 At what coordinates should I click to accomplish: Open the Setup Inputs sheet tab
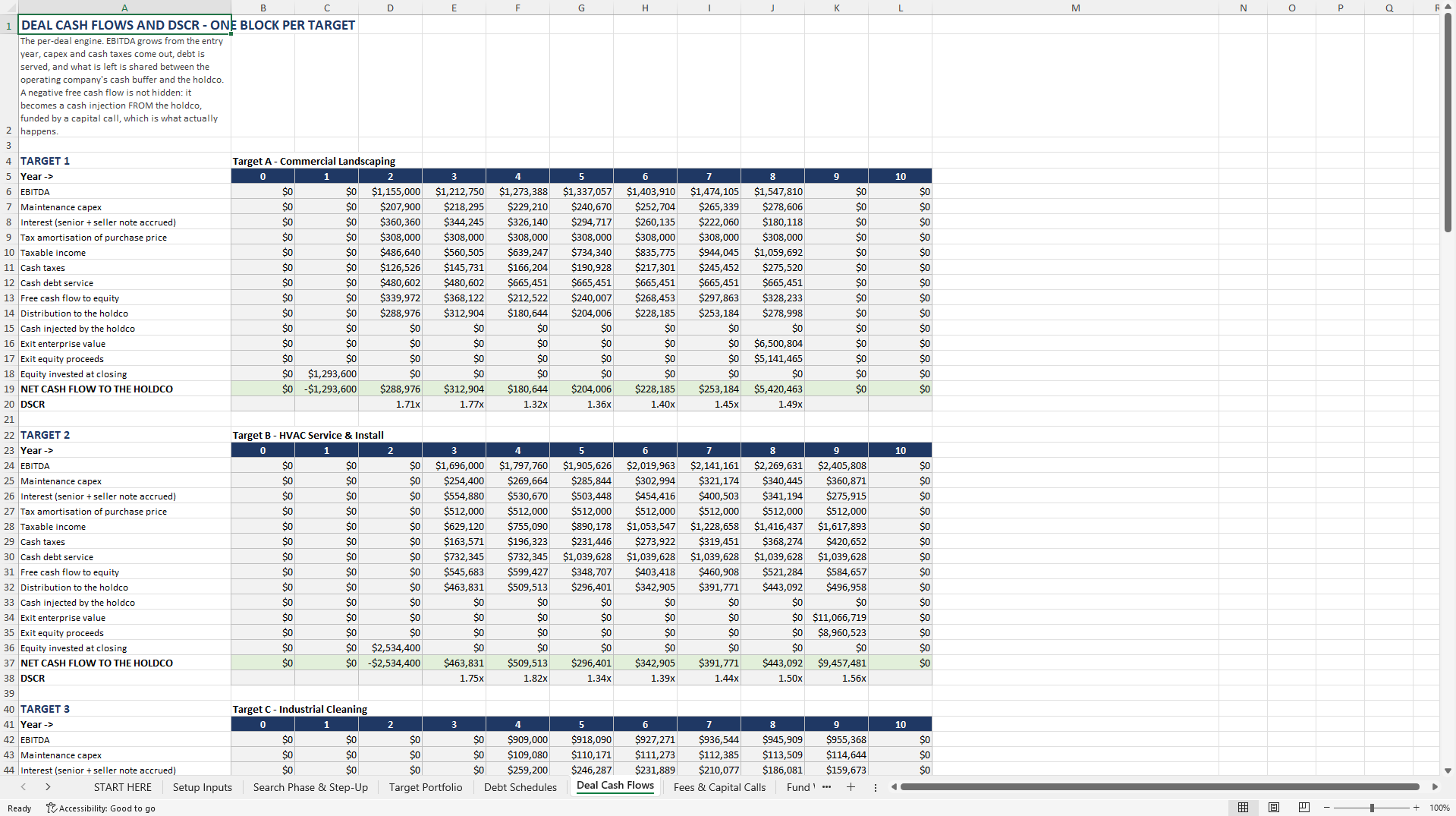tap(203, 787)
